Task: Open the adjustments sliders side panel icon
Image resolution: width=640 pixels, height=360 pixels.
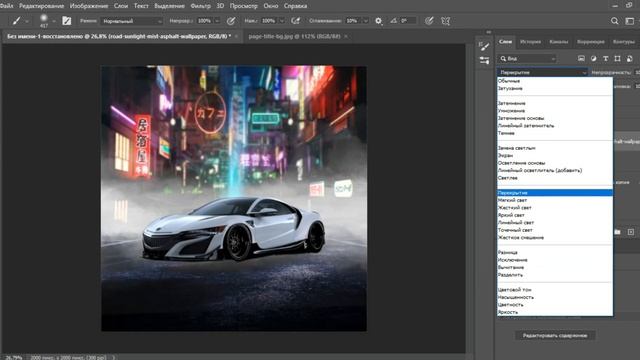Action: 484,61
